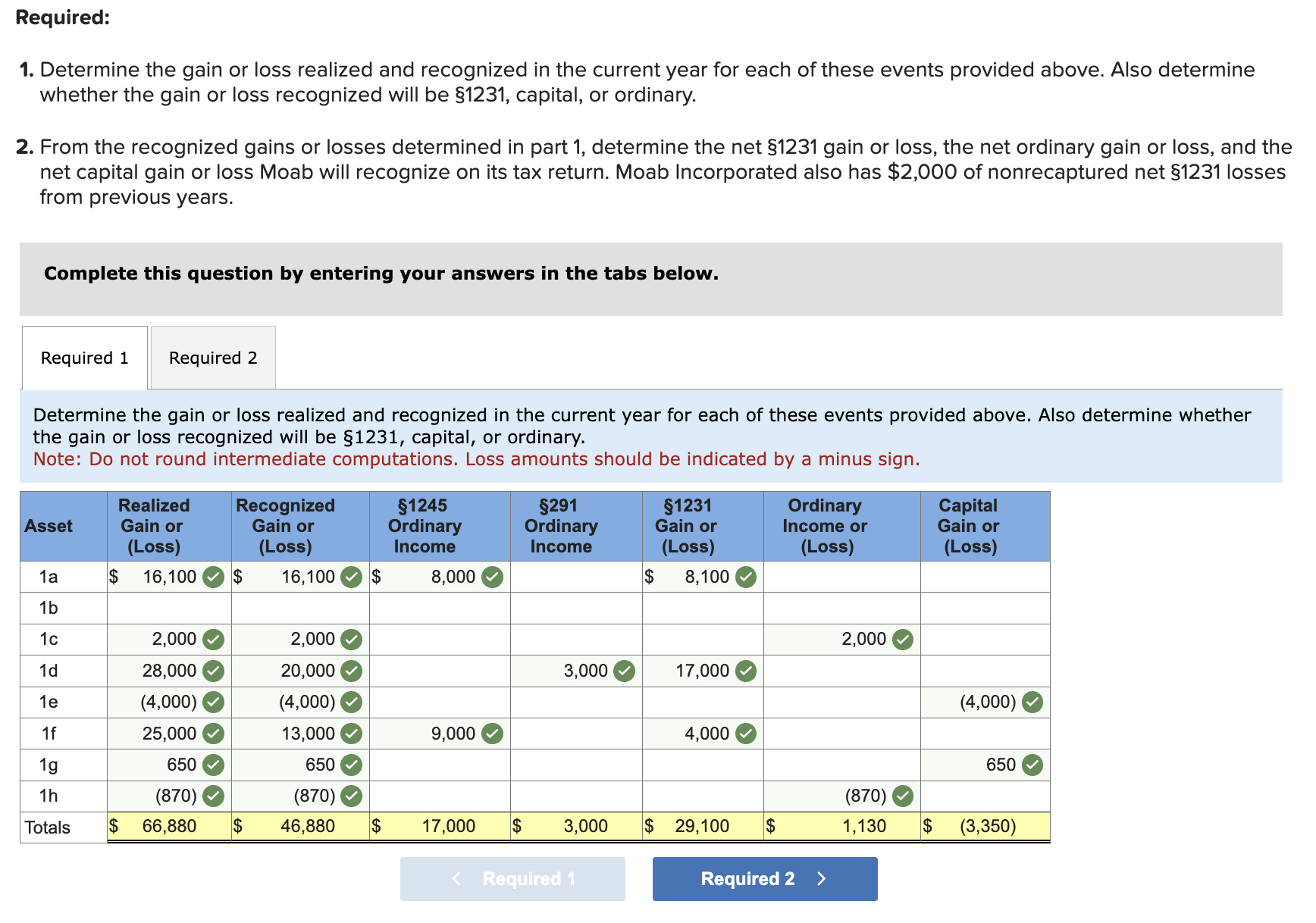Image resolution: width=1316 pixels, height=923 pixels.
Task: Click the Totals Recognized Gain value 46,880
Action: (x=308, y=826)
